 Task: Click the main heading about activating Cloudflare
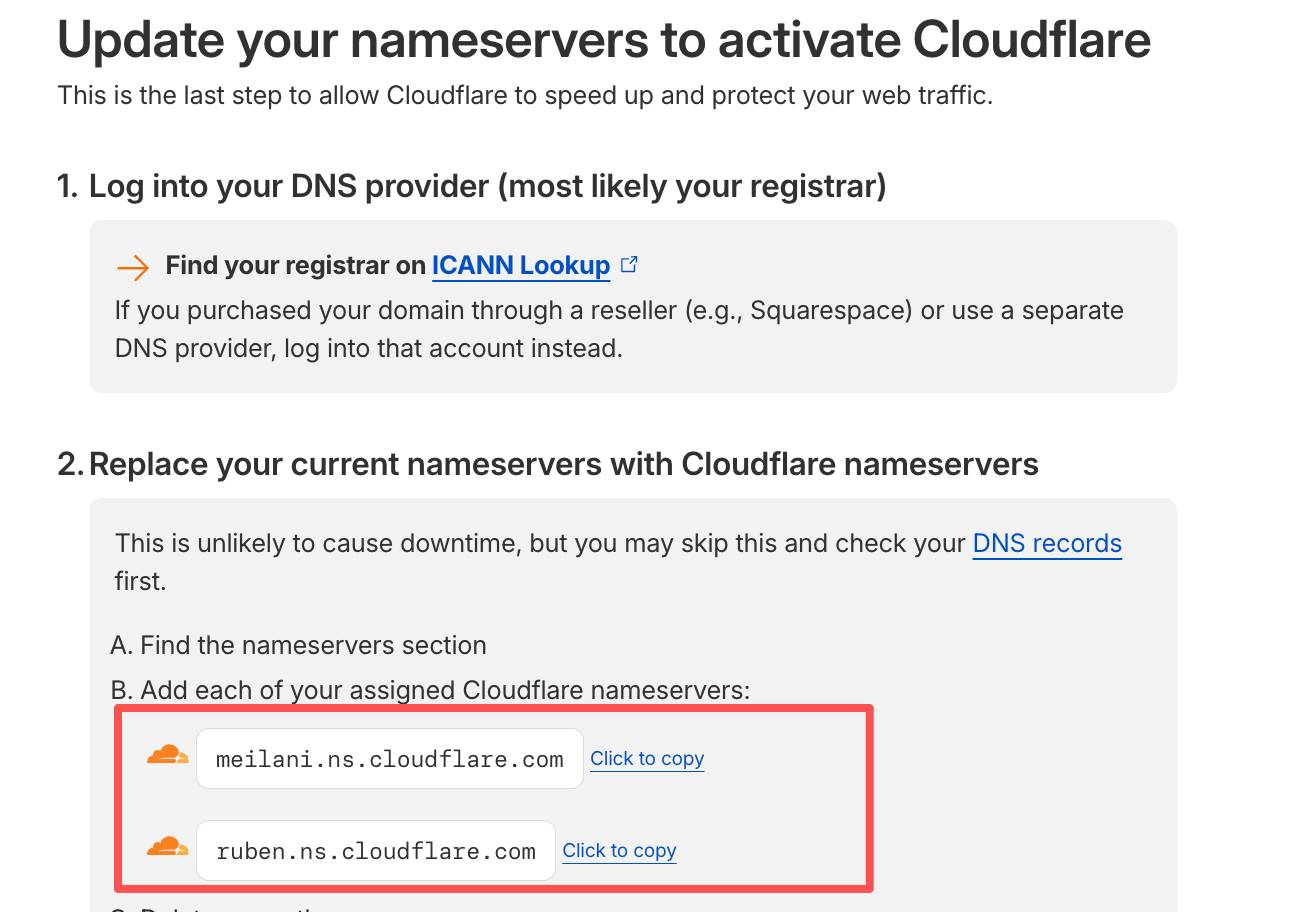click(x=604, y=40)
